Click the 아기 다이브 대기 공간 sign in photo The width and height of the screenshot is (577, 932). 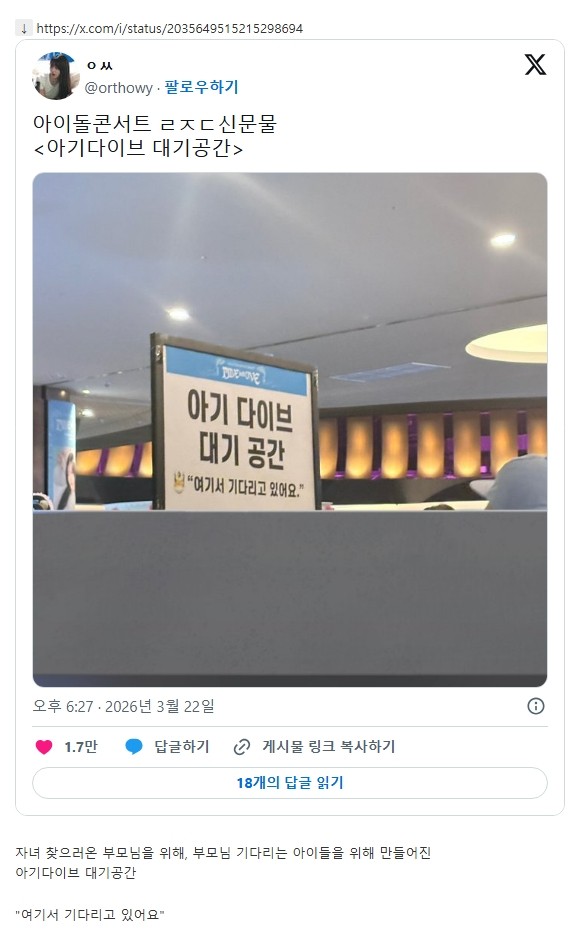click(x=235, y=425)
